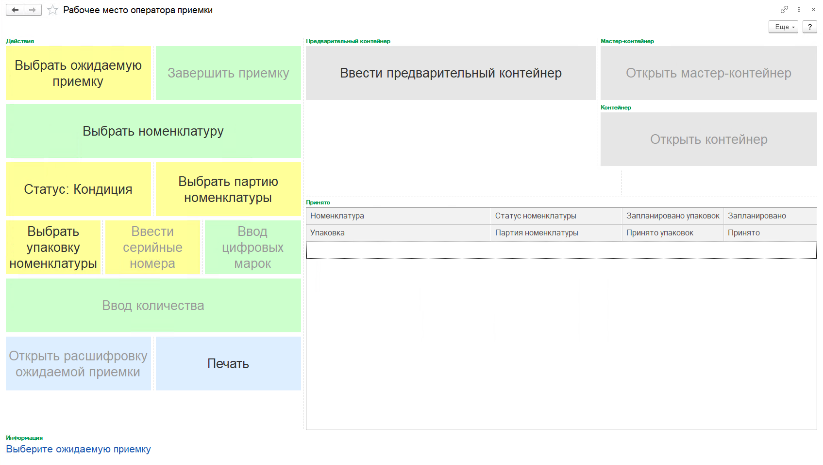Copy link to this form icon
Screen dimensions: 823x465
(x=784, y=9)
